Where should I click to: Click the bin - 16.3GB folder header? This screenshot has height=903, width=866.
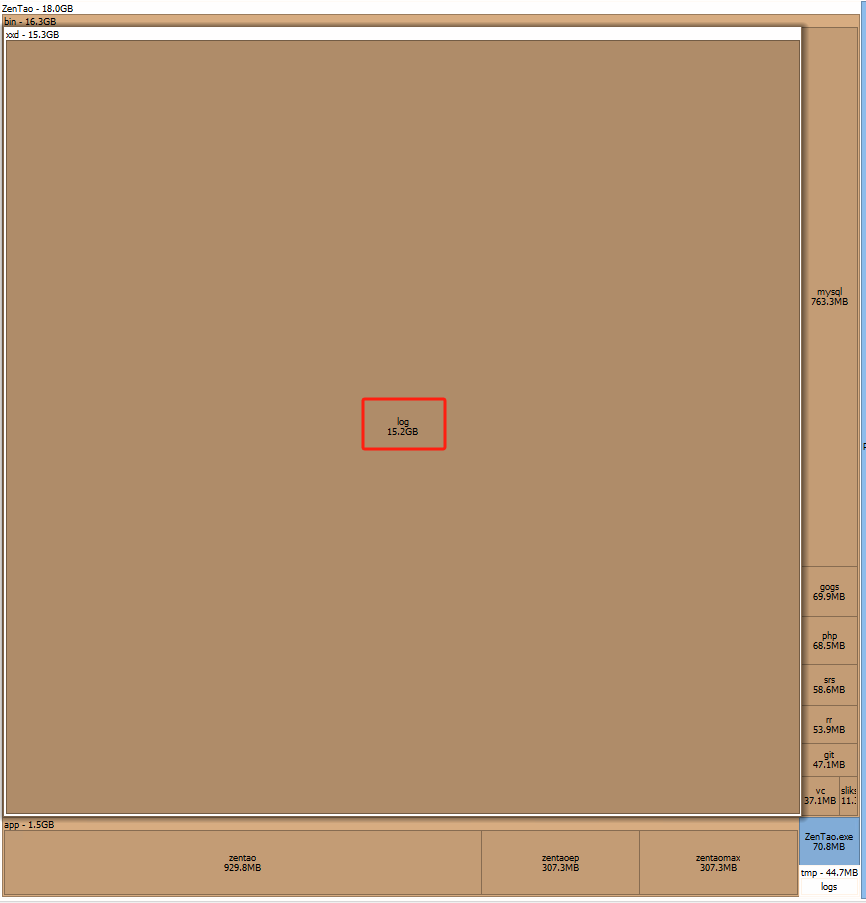pyautogui.click(x=431, y=21)
